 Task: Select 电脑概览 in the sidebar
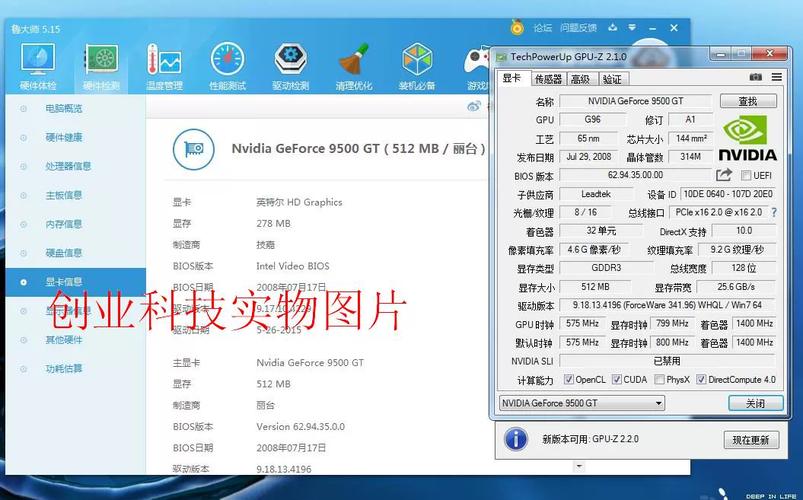(64, 109)
